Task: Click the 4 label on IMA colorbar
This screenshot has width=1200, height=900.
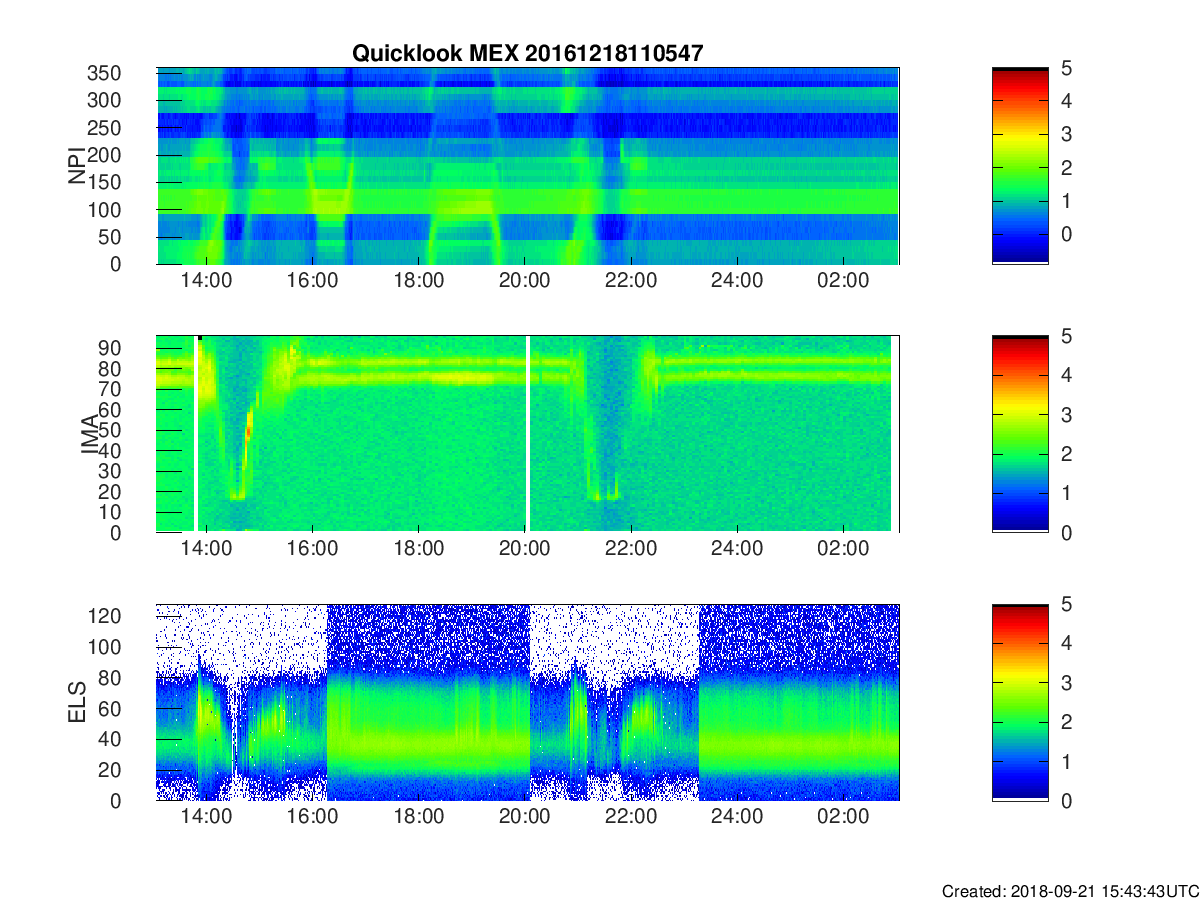Action: 1065,375
